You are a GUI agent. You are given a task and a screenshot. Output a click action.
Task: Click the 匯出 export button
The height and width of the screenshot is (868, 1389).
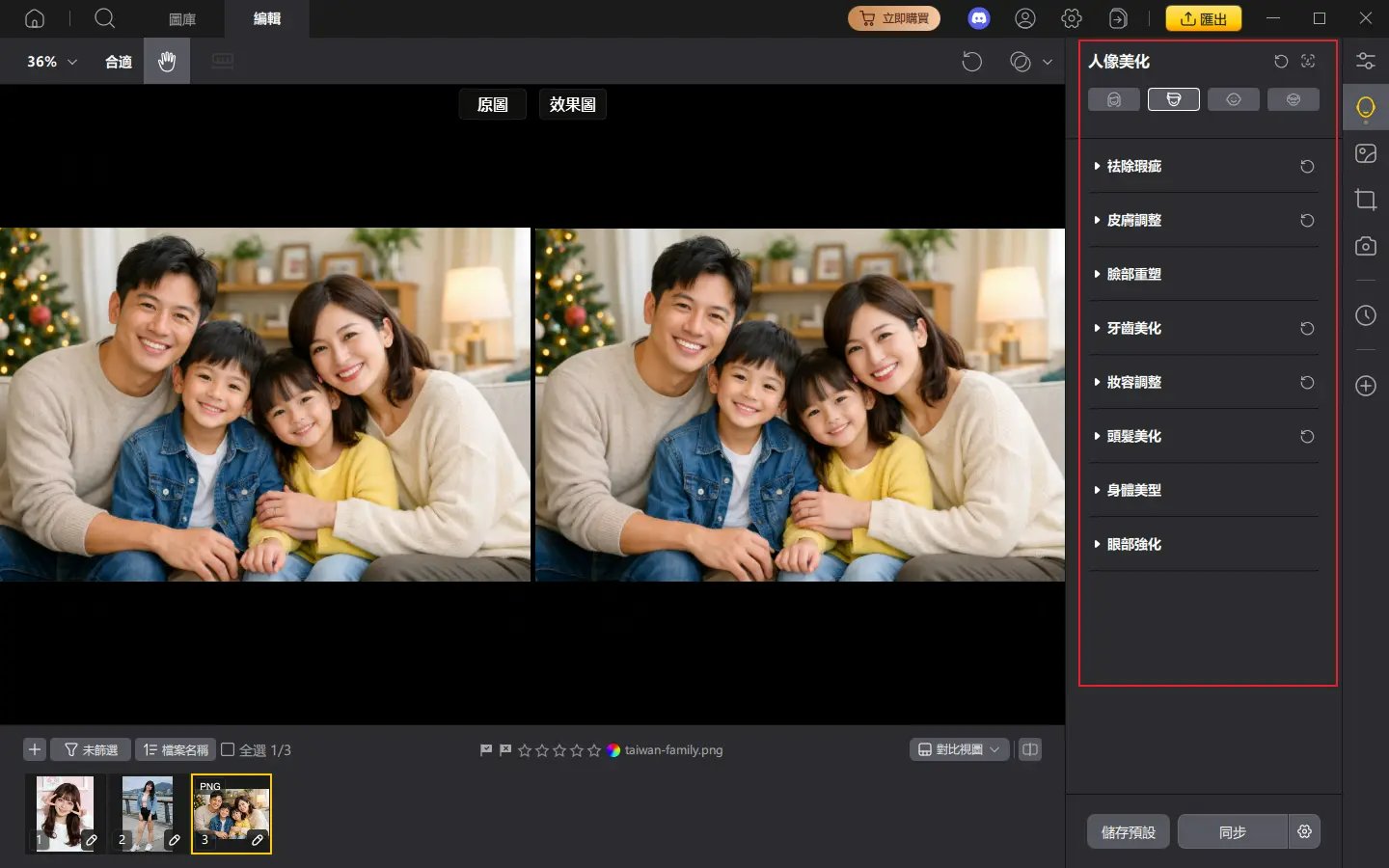pos(1204,18)
